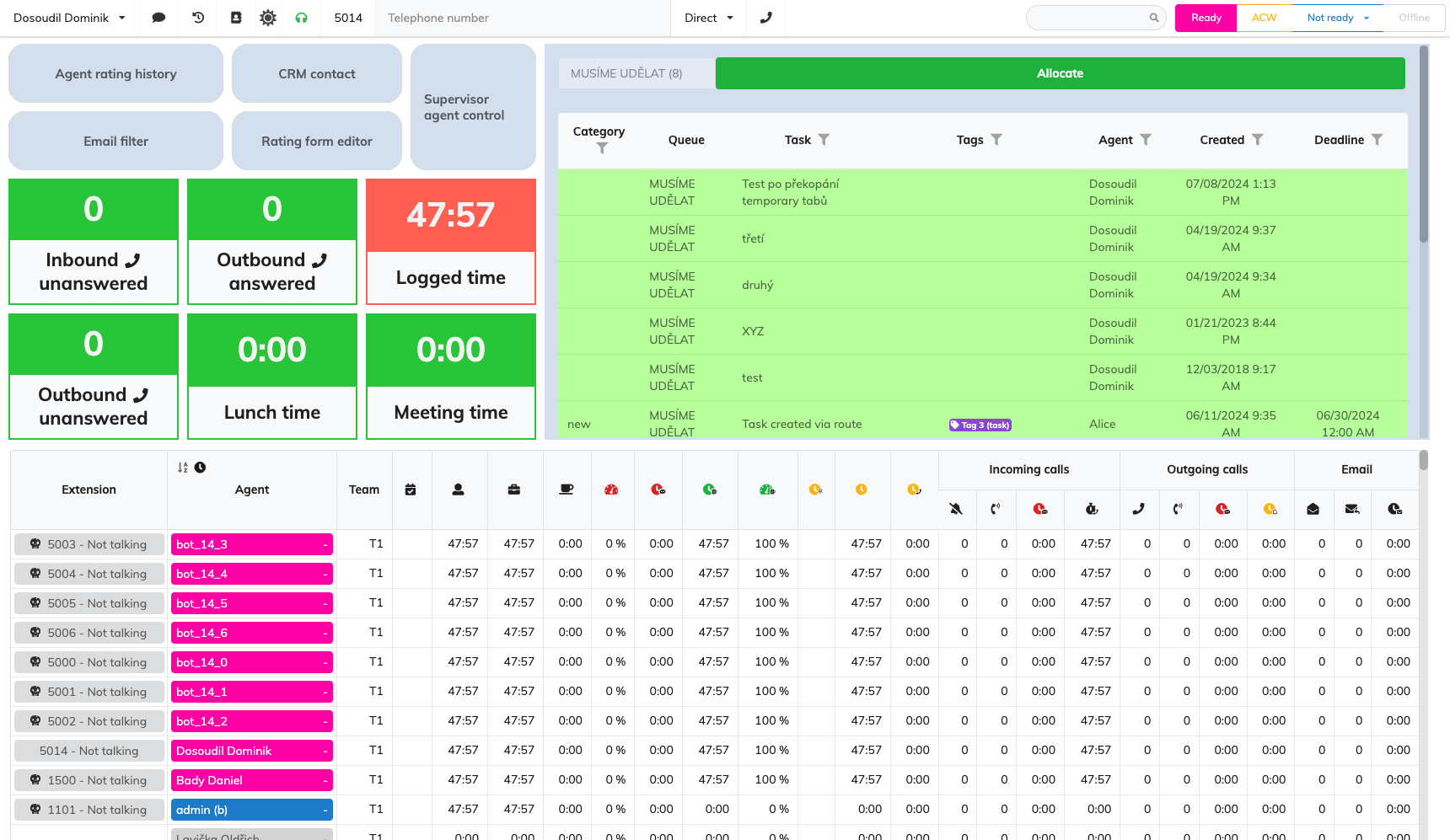Screen dimensions: 1450x840
Task: Click the muted bell icon under Incoming calls
Action: (x=956, y=509)
